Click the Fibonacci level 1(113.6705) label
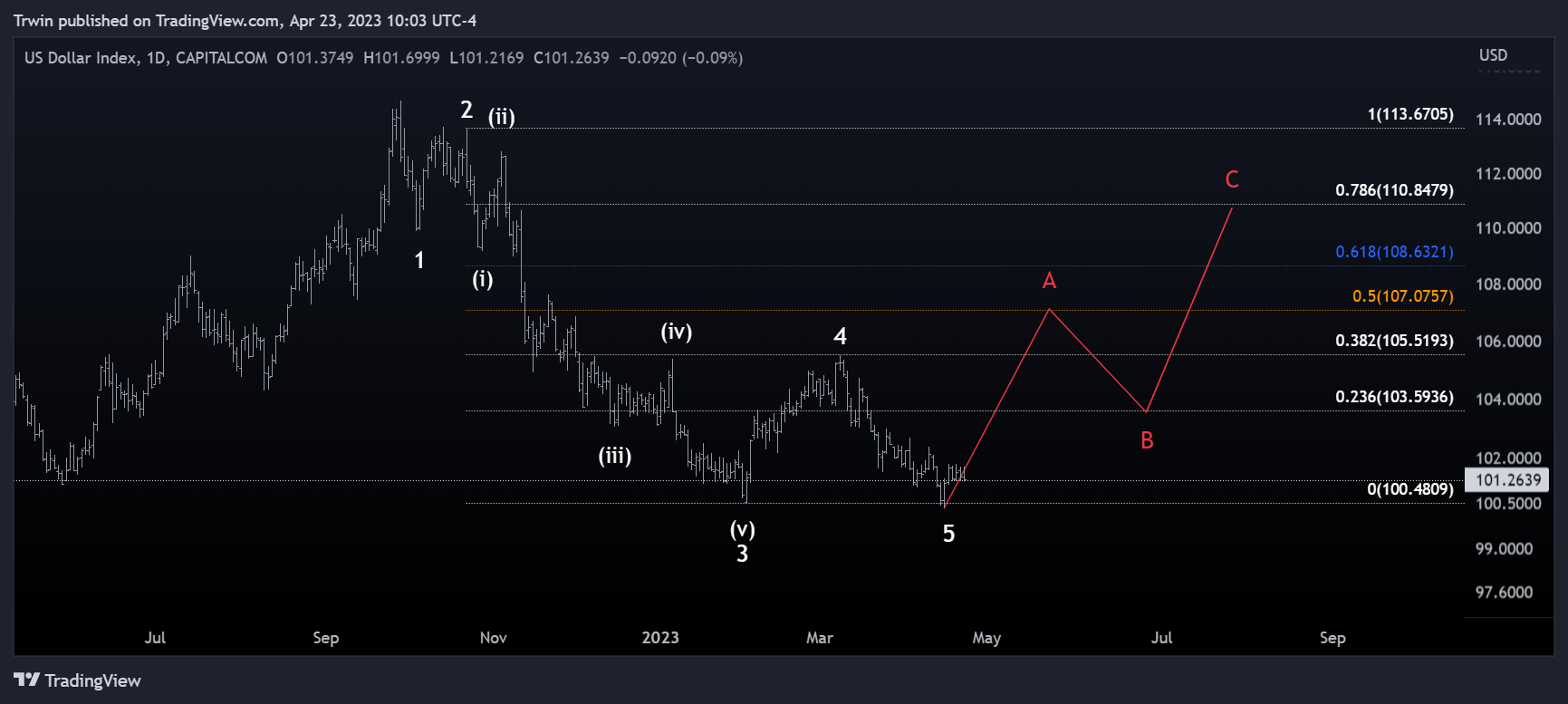Image resolution: width=1568 pixels, height=704 pixels. pyautogui.click(x=1410, y=114)
